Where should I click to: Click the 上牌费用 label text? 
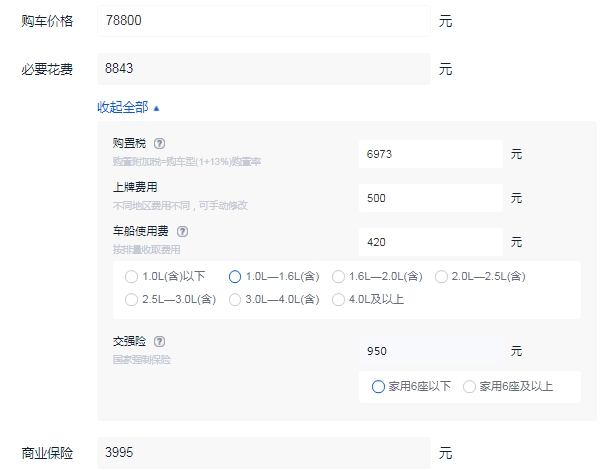135,187
